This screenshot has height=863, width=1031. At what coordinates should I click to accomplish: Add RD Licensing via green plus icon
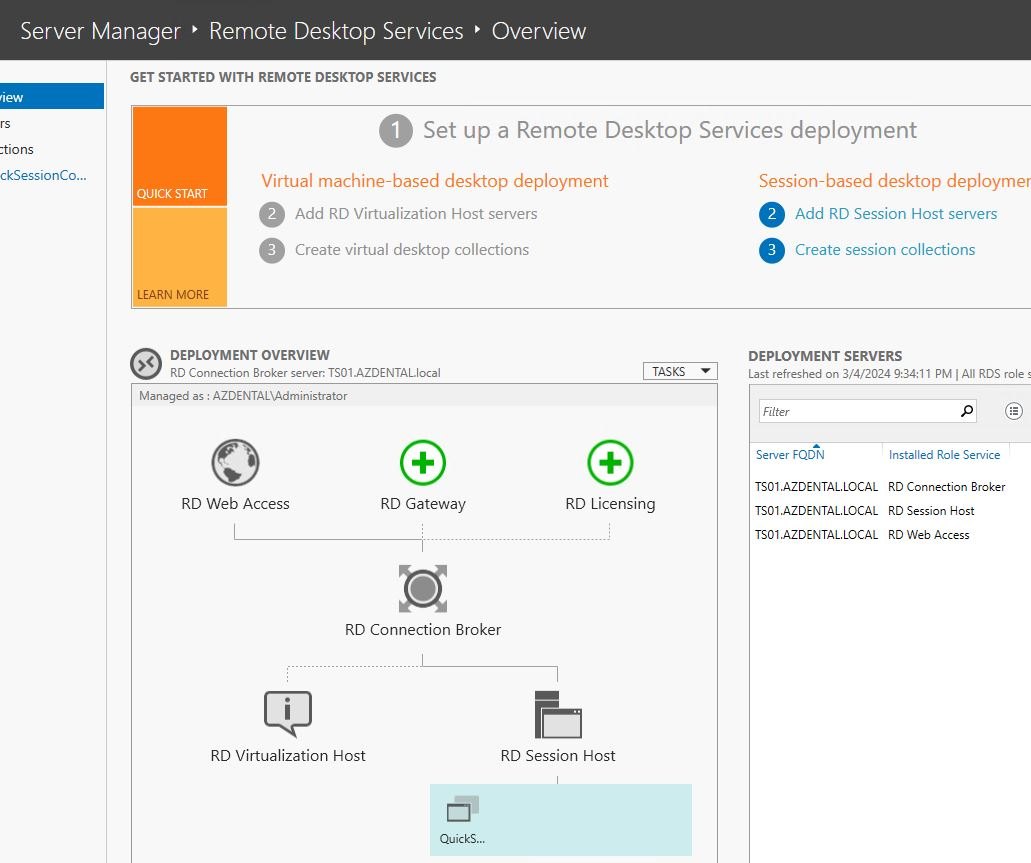click(x=610, y=462)
